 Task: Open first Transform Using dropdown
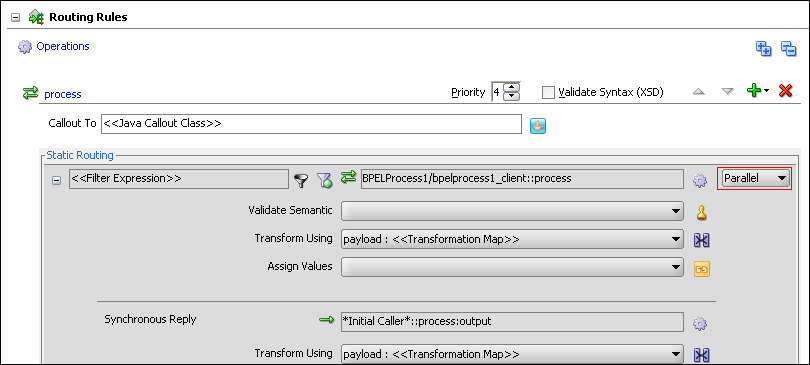click(512, 239)
